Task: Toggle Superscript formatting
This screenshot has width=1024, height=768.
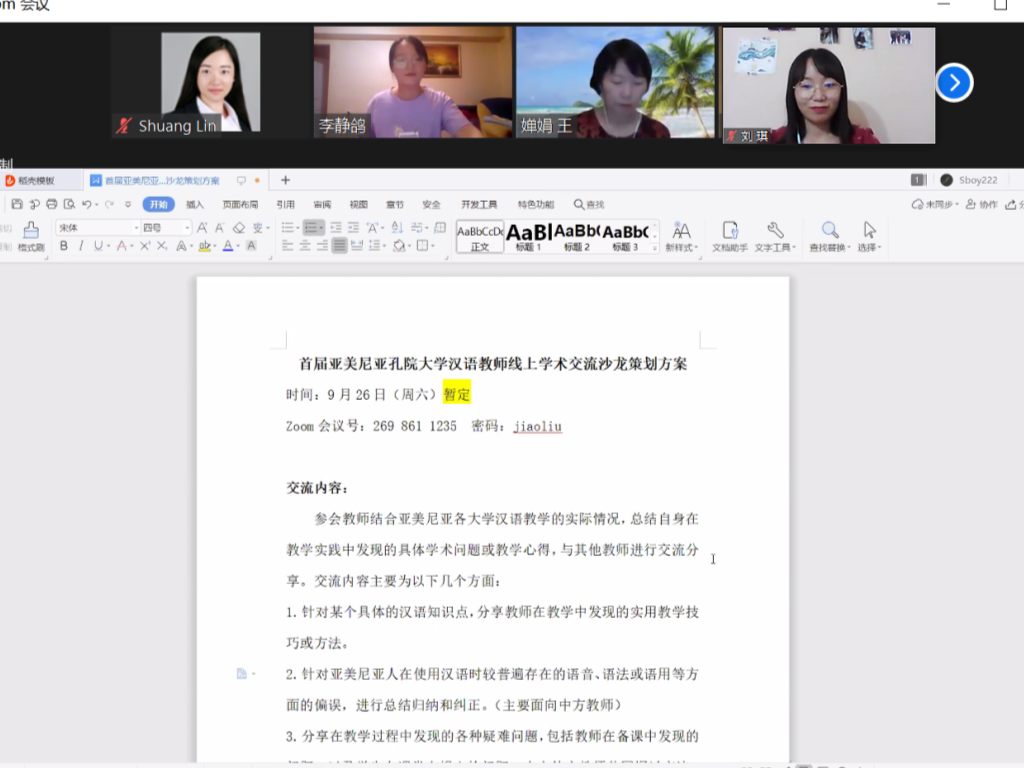Action: point(145,246)
